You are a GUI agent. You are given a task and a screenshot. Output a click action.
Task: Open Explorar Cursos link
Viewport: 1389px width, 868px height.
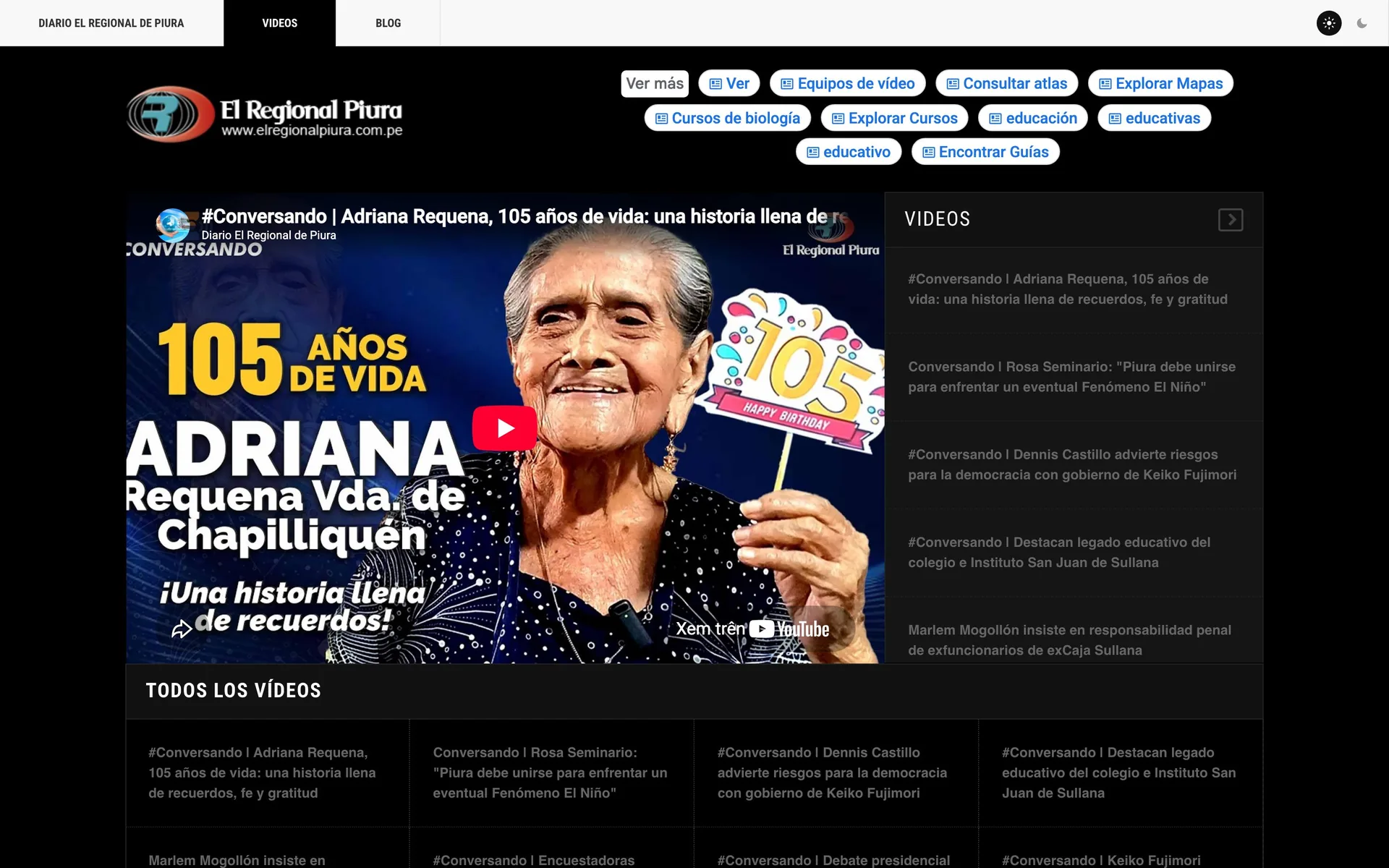(895, 118)
